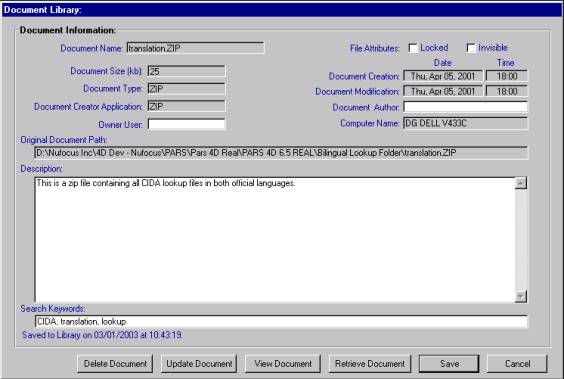564x379 pixels.
Task: Click the 'File Attributes:' label
Action: tap(374, 48)
